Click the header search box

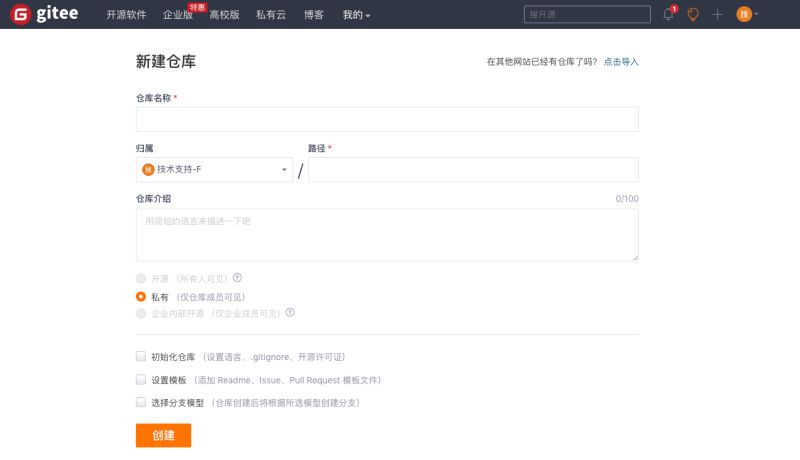(587, 14)
